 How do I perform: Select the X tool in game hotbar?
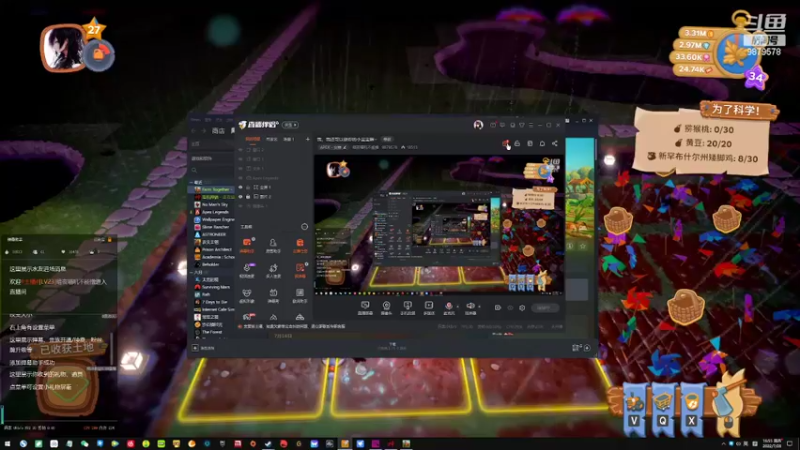pyautogui.click(x=691, y=410)
